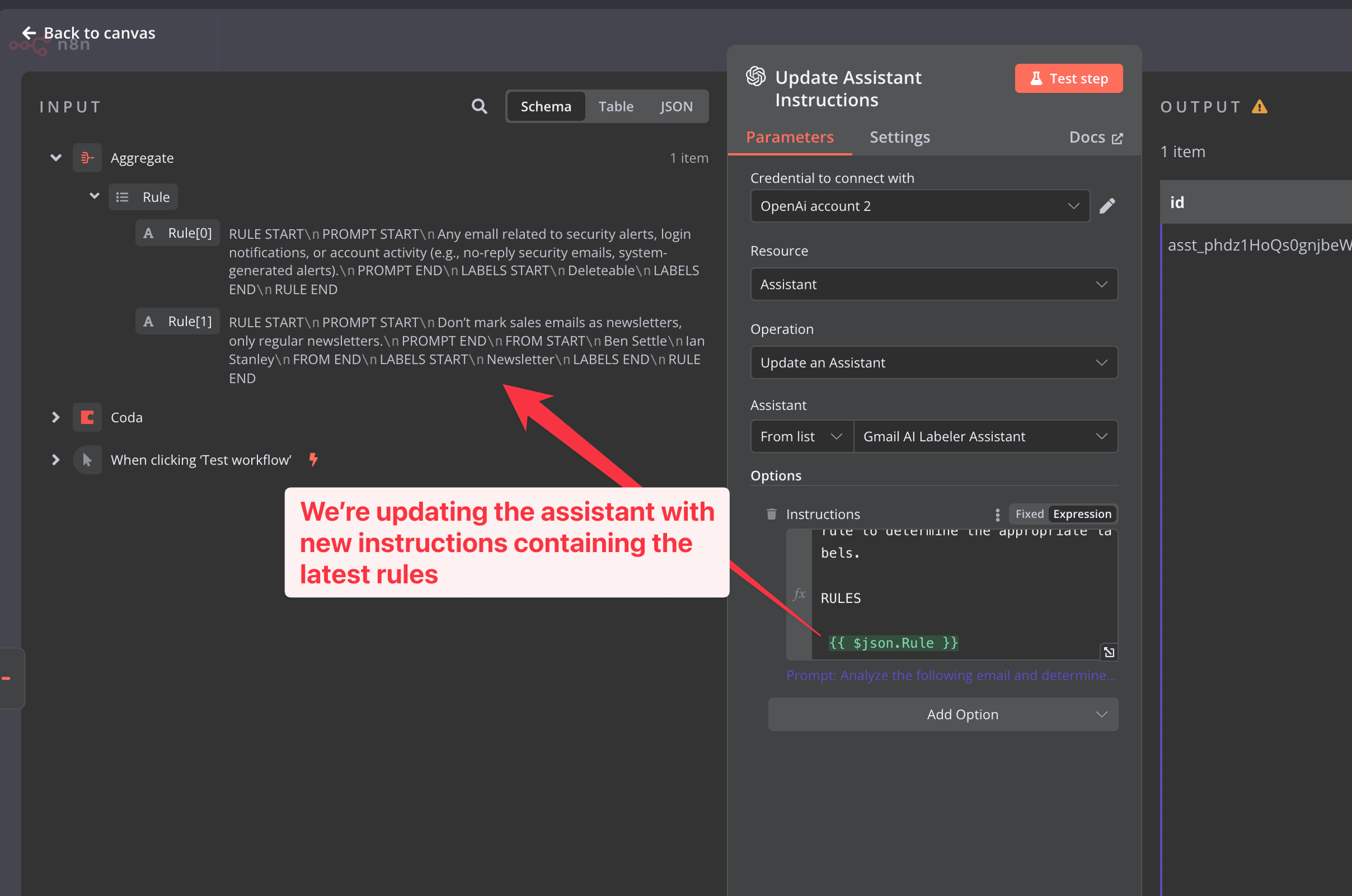Open the Instructions three-dot menu

click(x=998, y=514)
